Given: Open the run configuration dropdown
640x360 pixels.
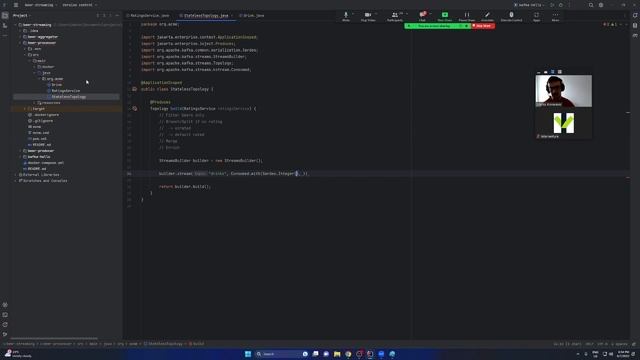Looking at the screenshot, I should [x=529, y=5].
